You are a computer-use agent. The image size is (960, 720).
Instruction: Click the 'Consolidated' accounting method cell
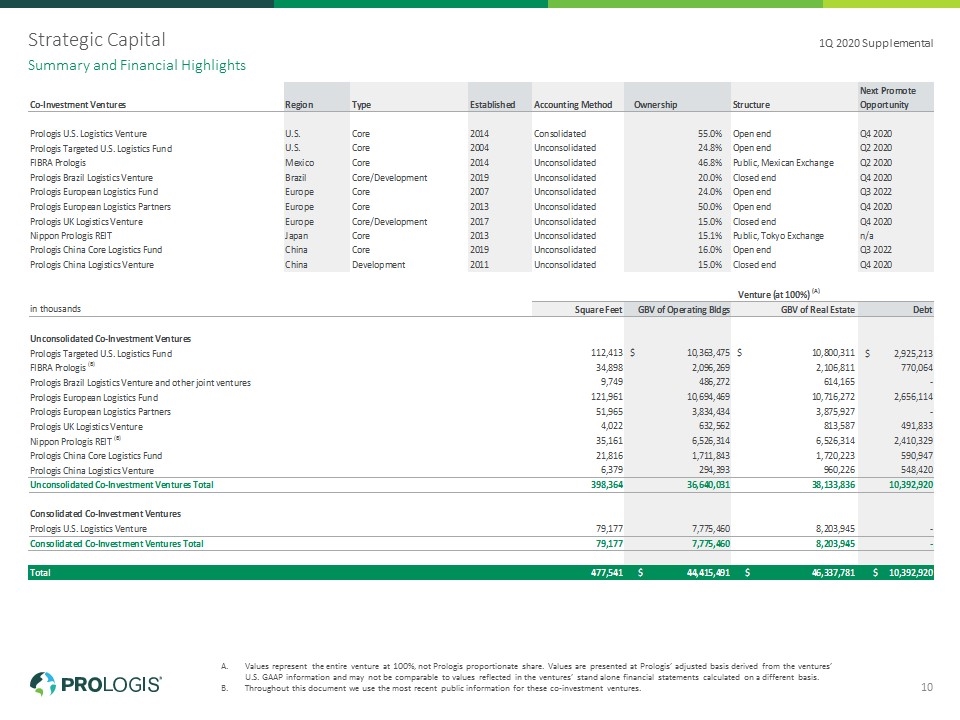pyautogui.click(x=560, y=133)
